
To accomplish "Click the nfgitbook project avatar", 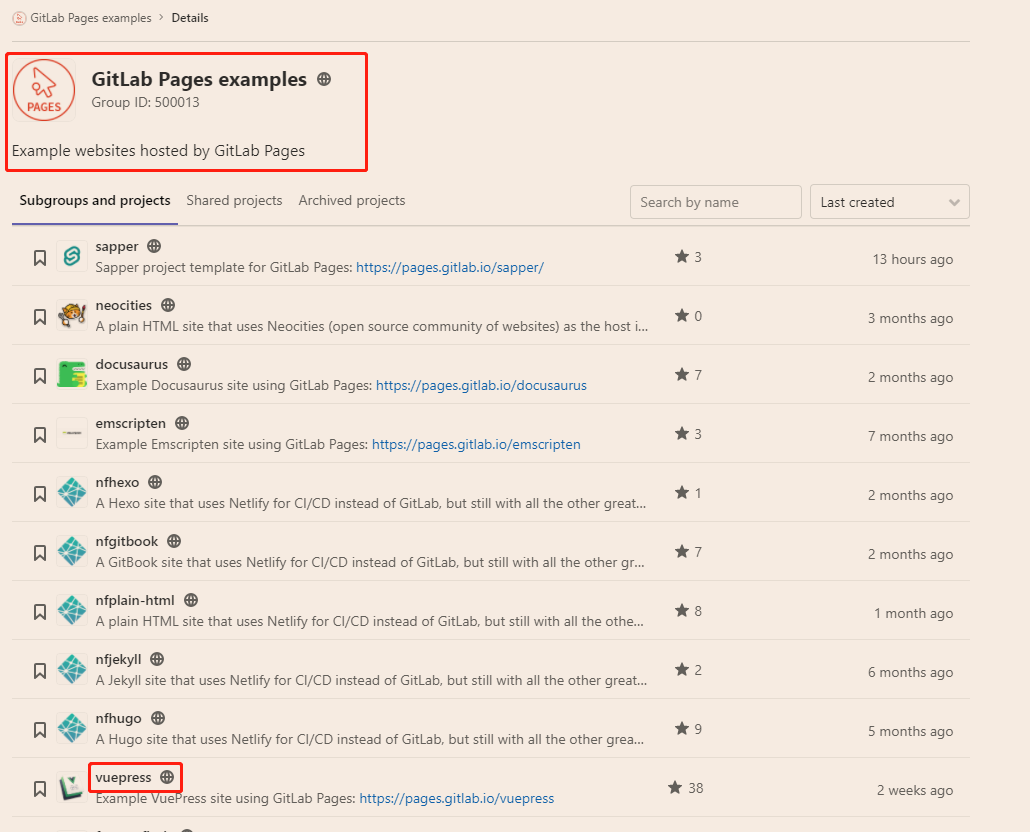I will (72, 552).
